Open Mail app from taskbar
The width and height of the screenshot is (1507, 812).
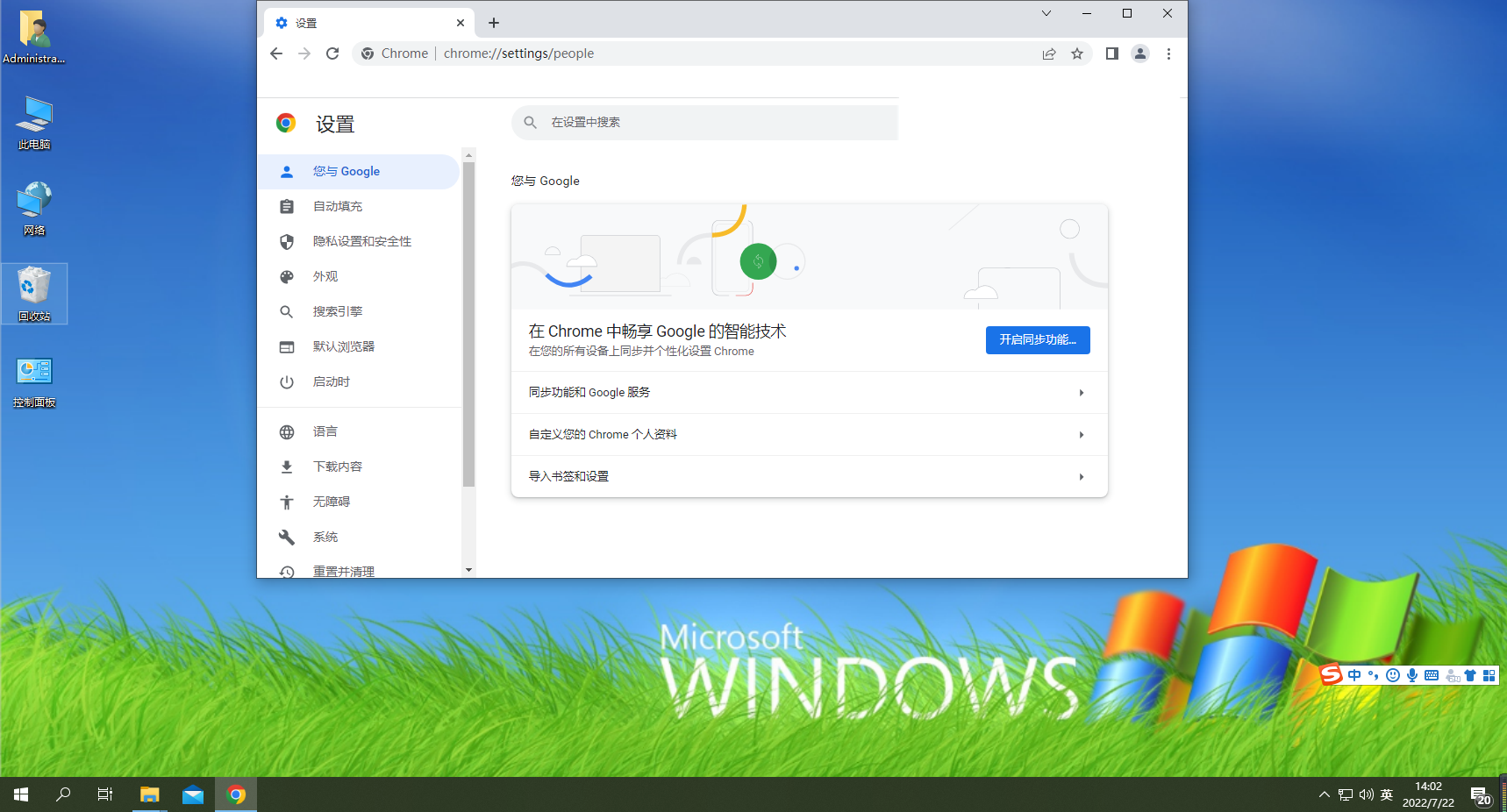pyautogui.click(x=193, y=794)
